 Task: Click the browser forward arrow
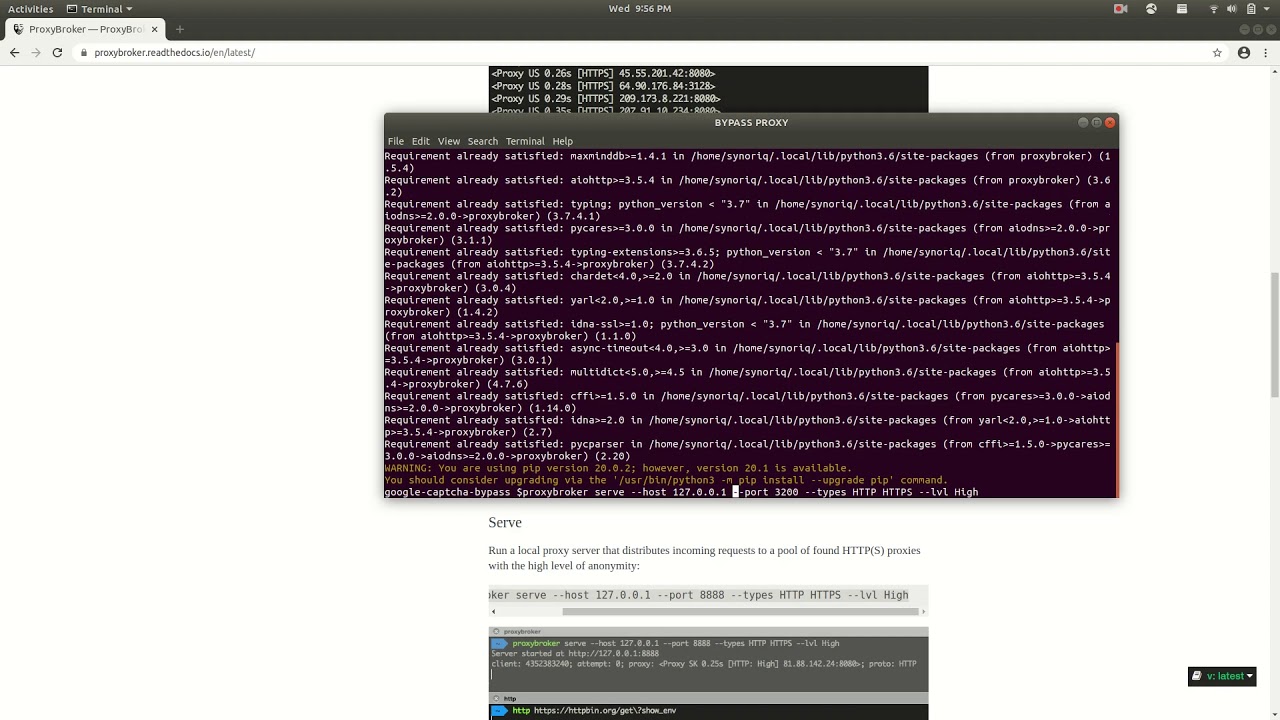36,52
